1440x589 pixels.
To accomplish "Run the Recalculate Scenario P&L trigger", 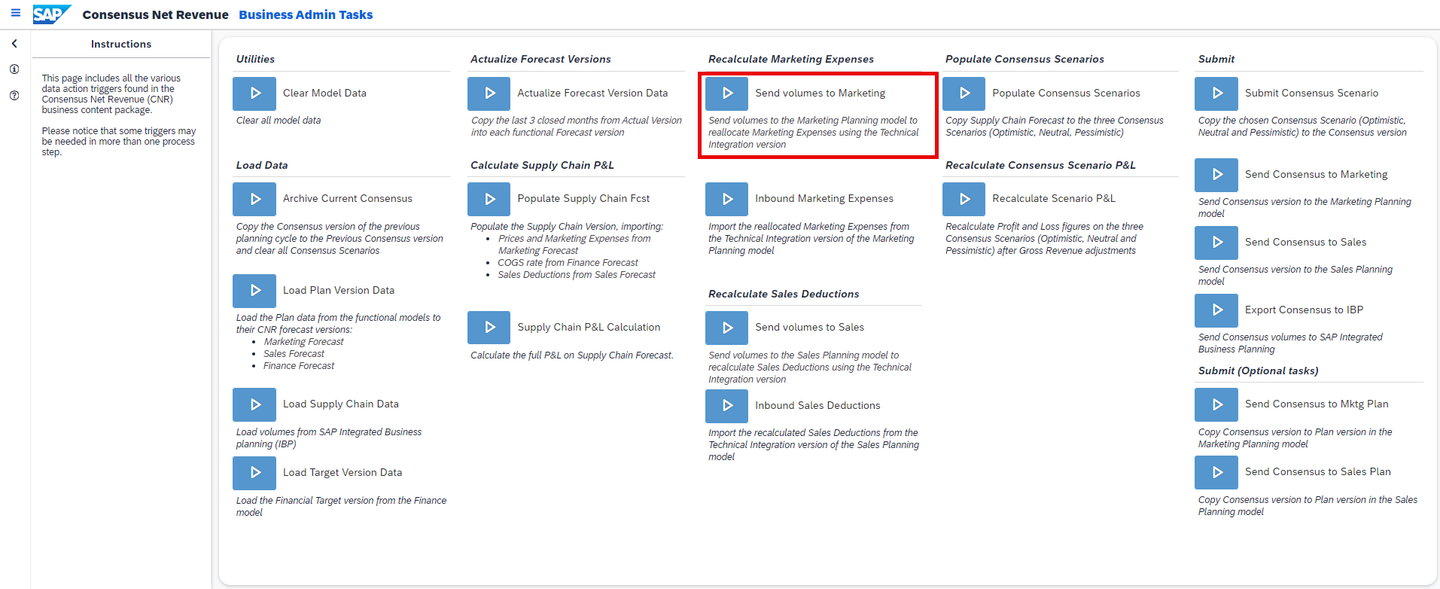I will [964, 199].
